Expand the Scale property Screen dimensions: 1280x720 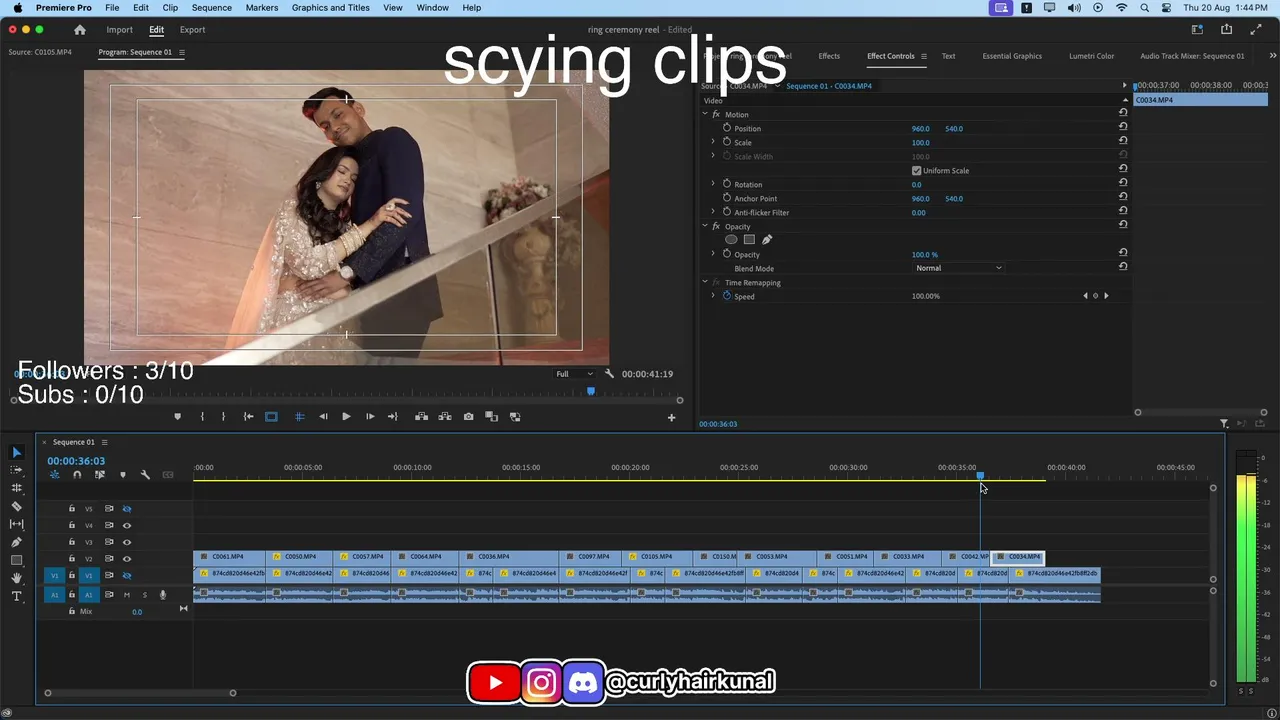pos(713,143)
